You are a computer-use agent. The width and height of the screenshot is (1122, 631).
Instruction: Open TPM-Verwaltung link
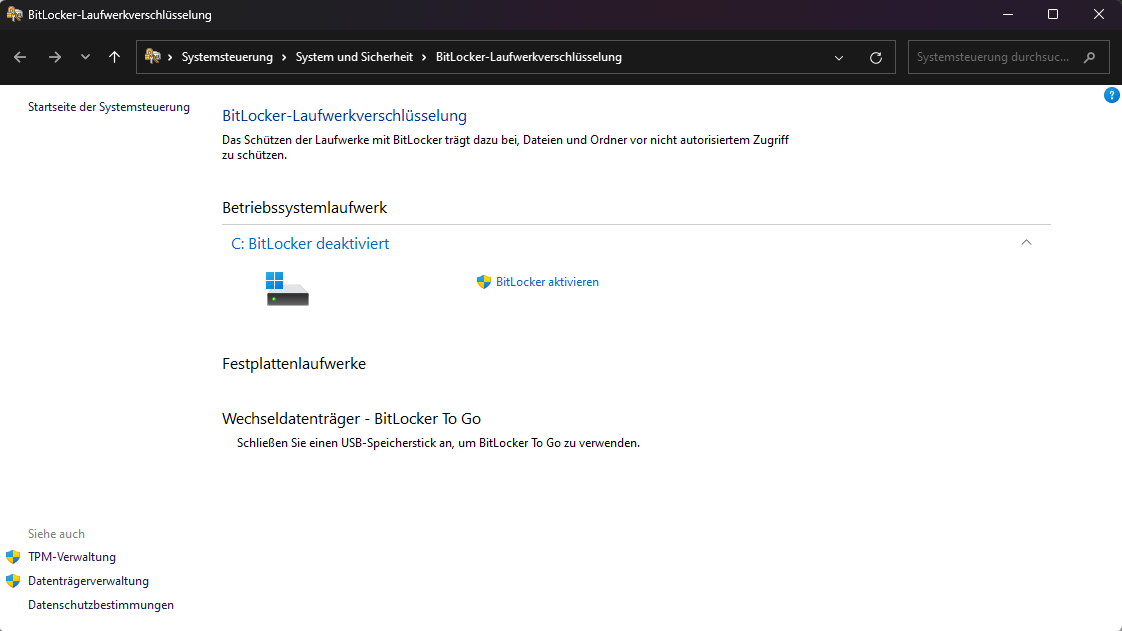(x=72, y=557)
